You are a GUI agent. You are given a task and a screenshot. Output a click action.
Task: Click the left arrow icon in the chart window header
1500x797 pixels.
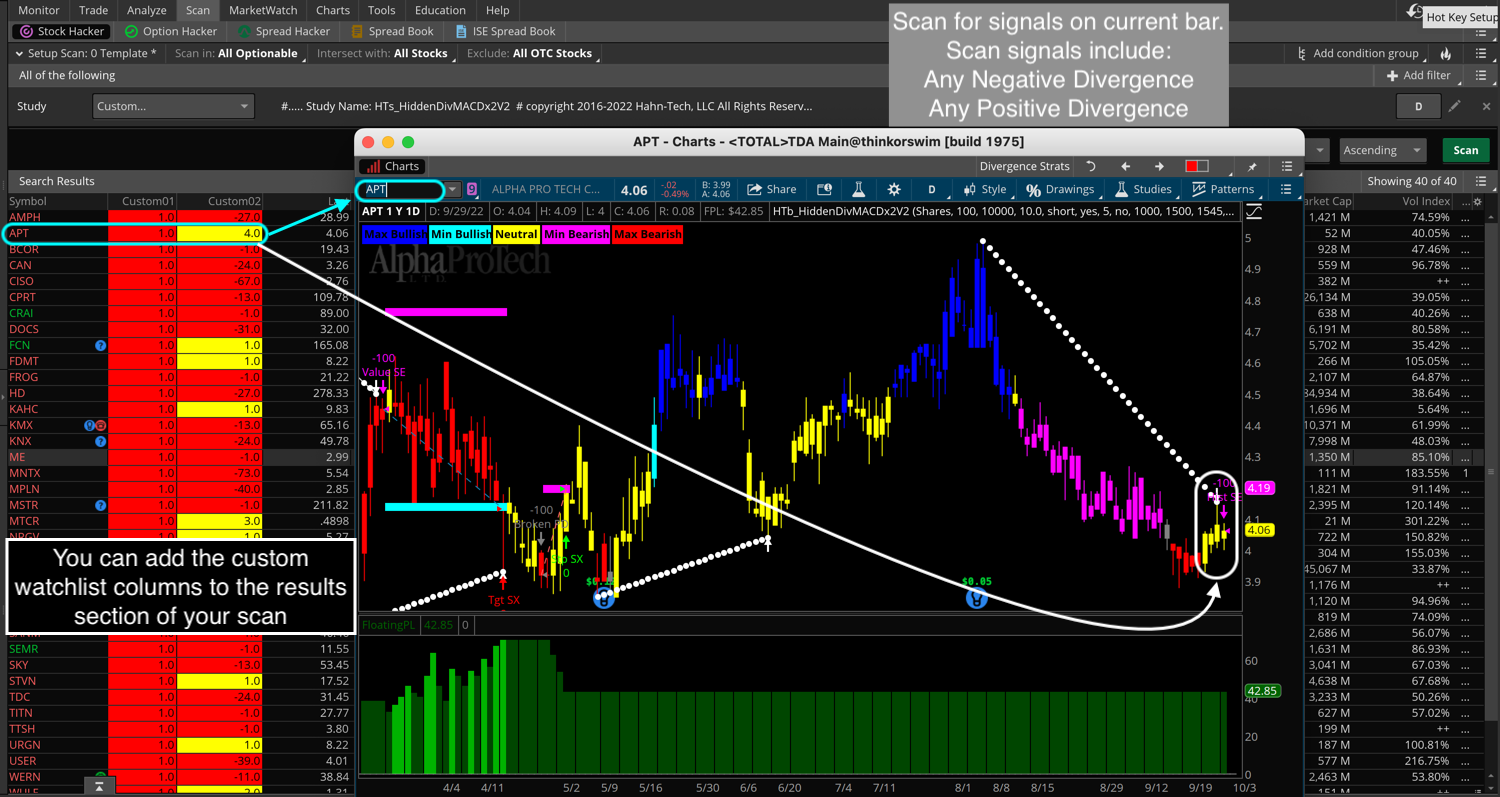coord(1125,166)
